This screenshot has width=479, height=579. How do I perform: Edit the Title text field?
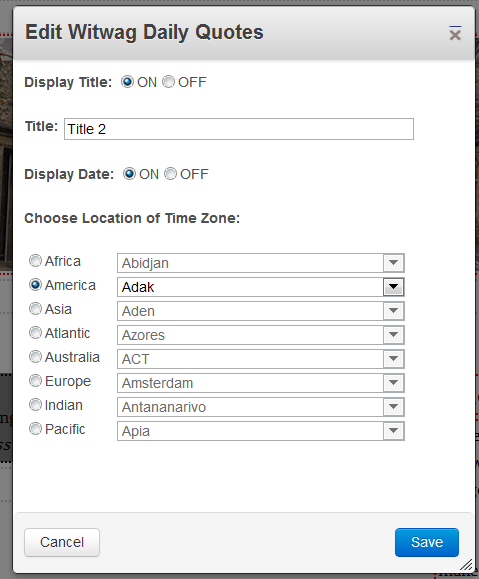coord(239,129)
